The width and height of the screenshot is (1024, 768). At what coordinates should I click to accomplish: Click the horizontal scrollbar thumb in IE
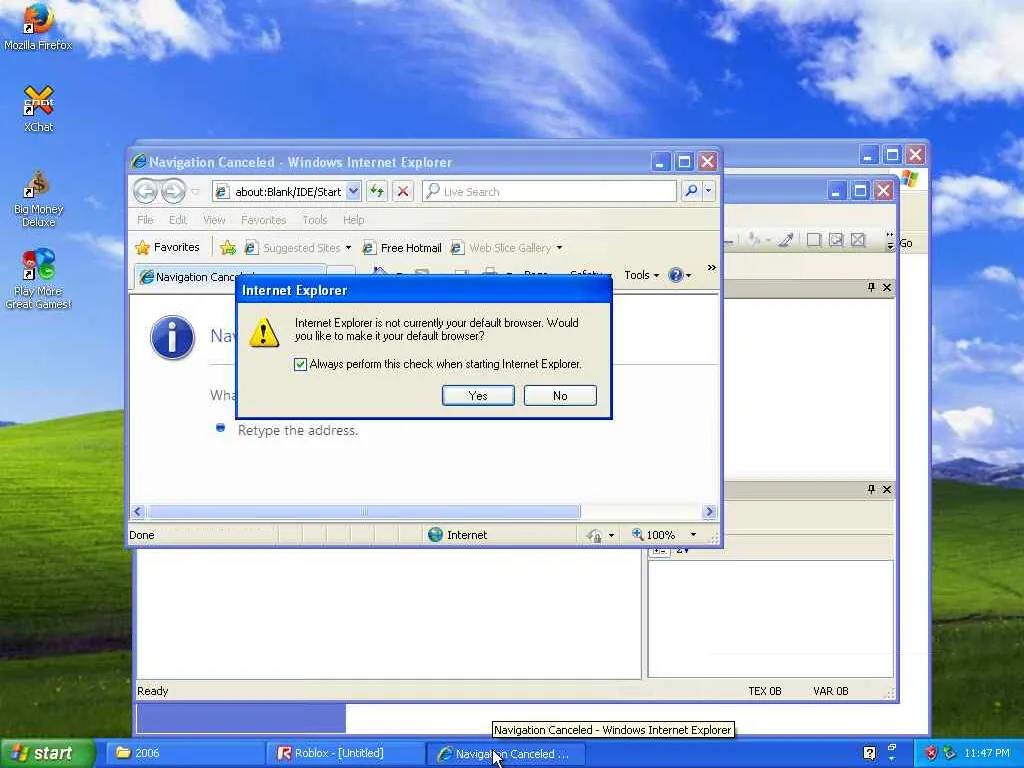tap(364, 511)
